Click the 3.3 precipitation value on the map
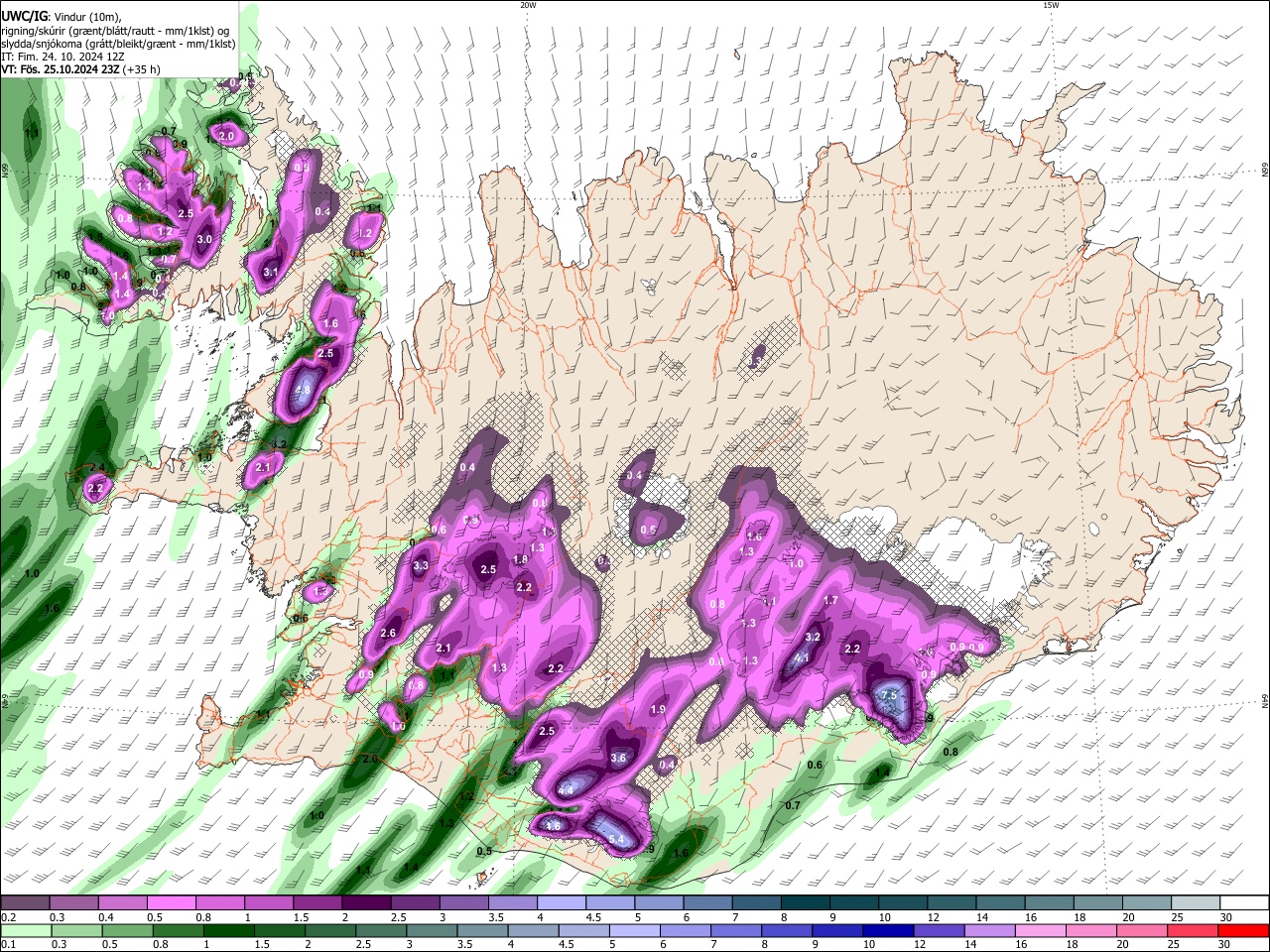 click(x=421, y=566)
